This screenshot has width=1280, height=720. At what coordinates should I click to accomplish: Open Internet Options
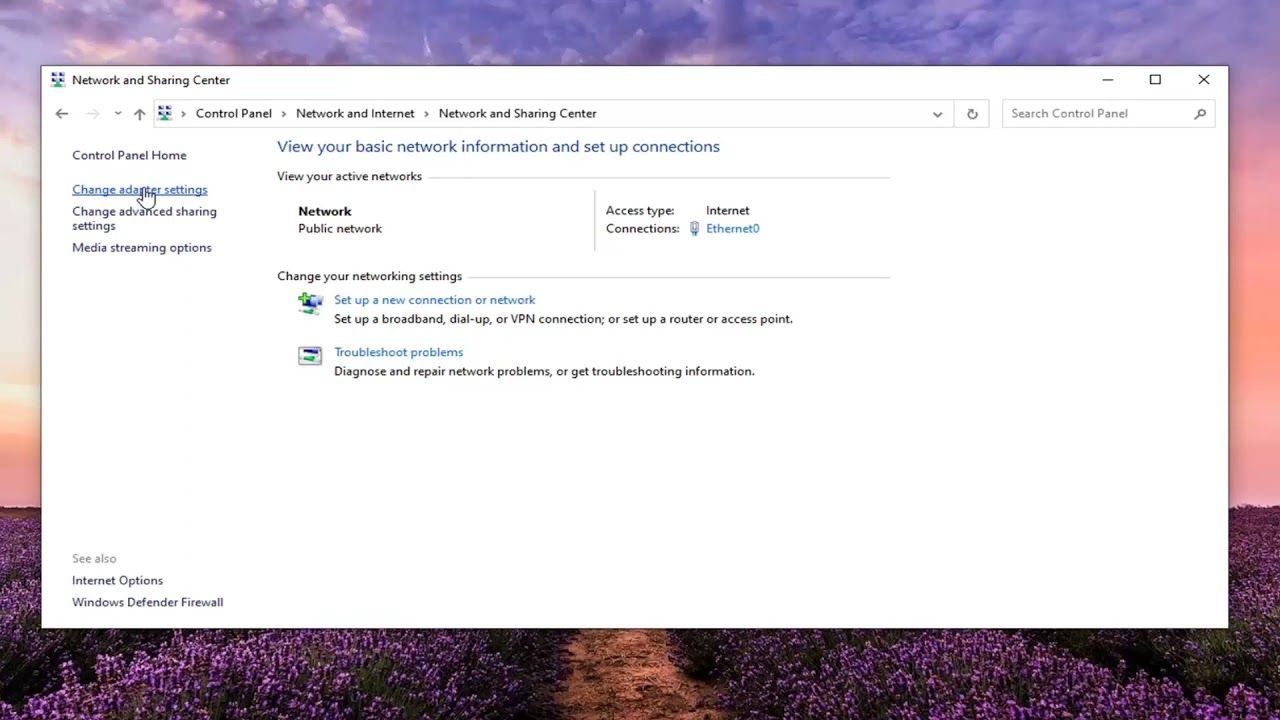[x=117, y=580]
